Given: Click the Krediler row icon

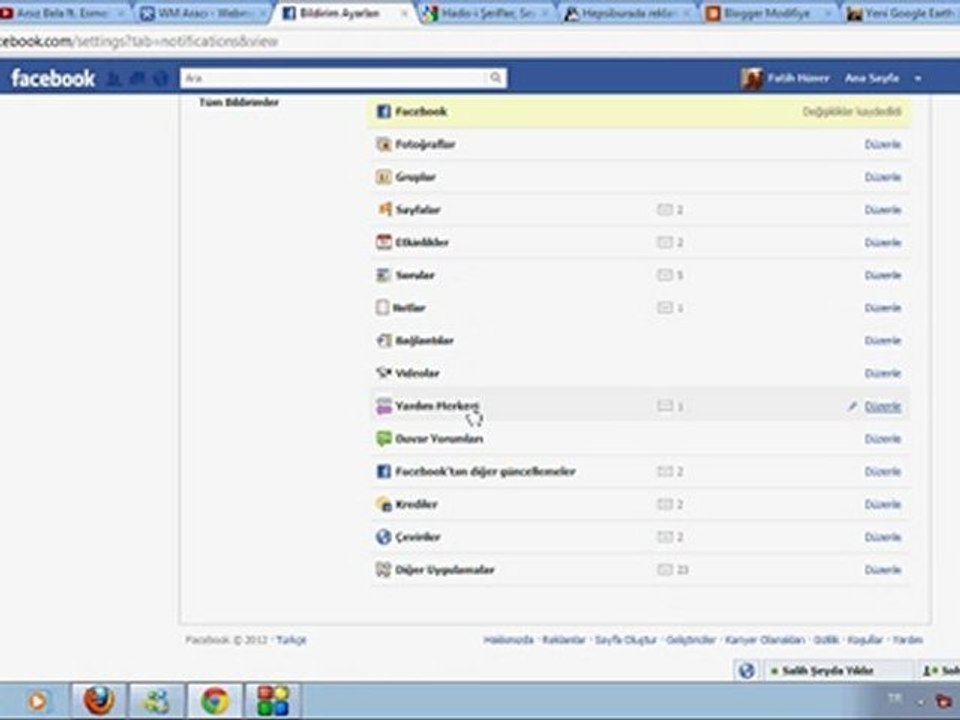Looking at the screenshot, I should pos(383,504).
